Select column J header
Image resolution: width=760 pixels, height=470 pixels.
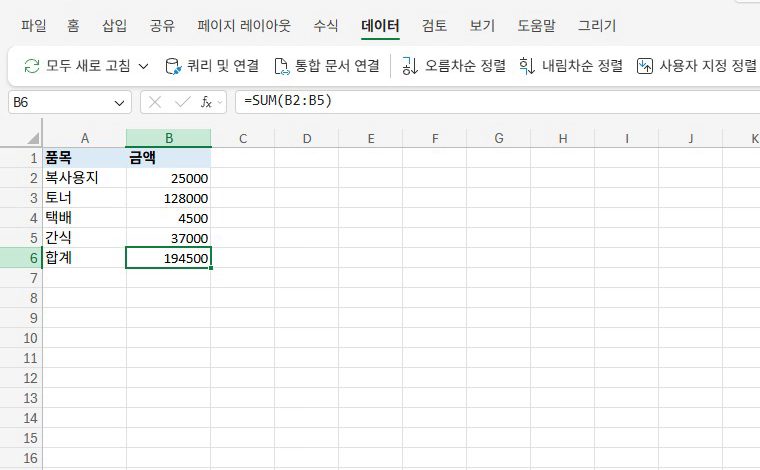(691, 139)
